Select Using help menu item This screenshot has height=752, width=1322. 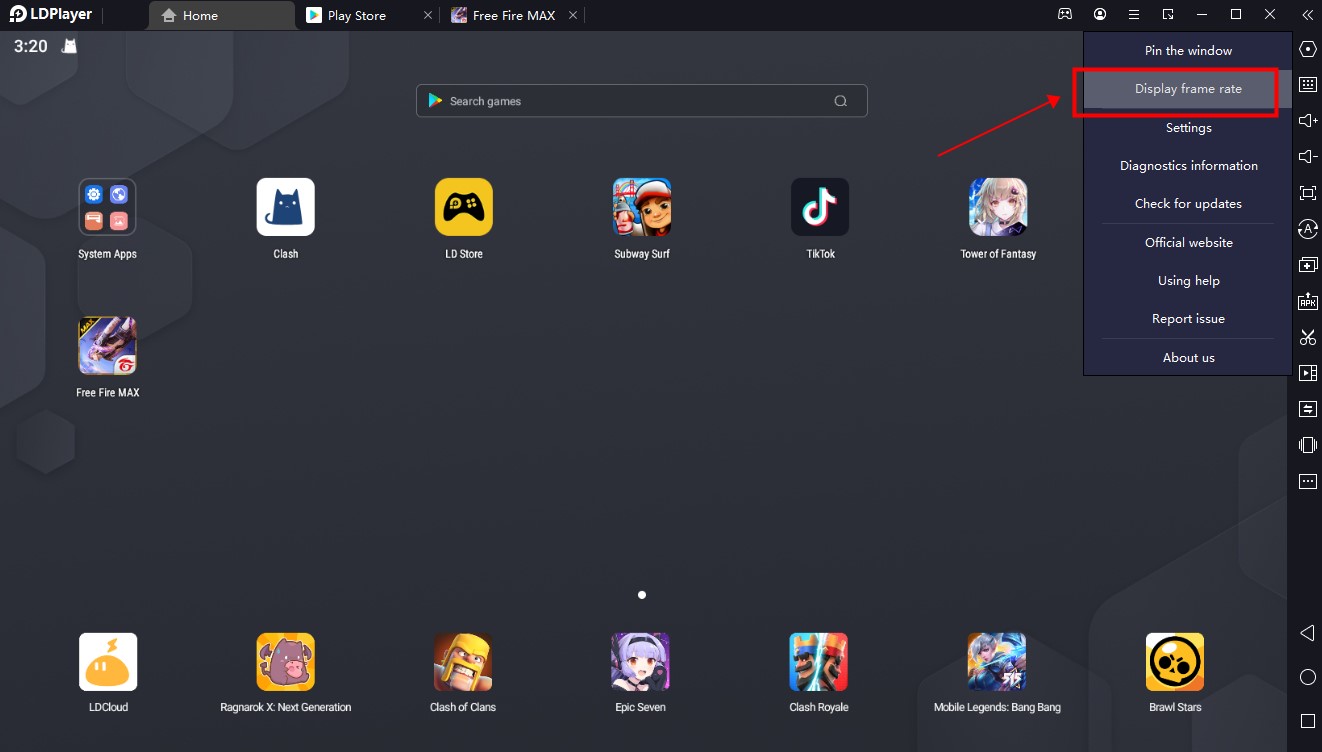tap(1188, 281)
